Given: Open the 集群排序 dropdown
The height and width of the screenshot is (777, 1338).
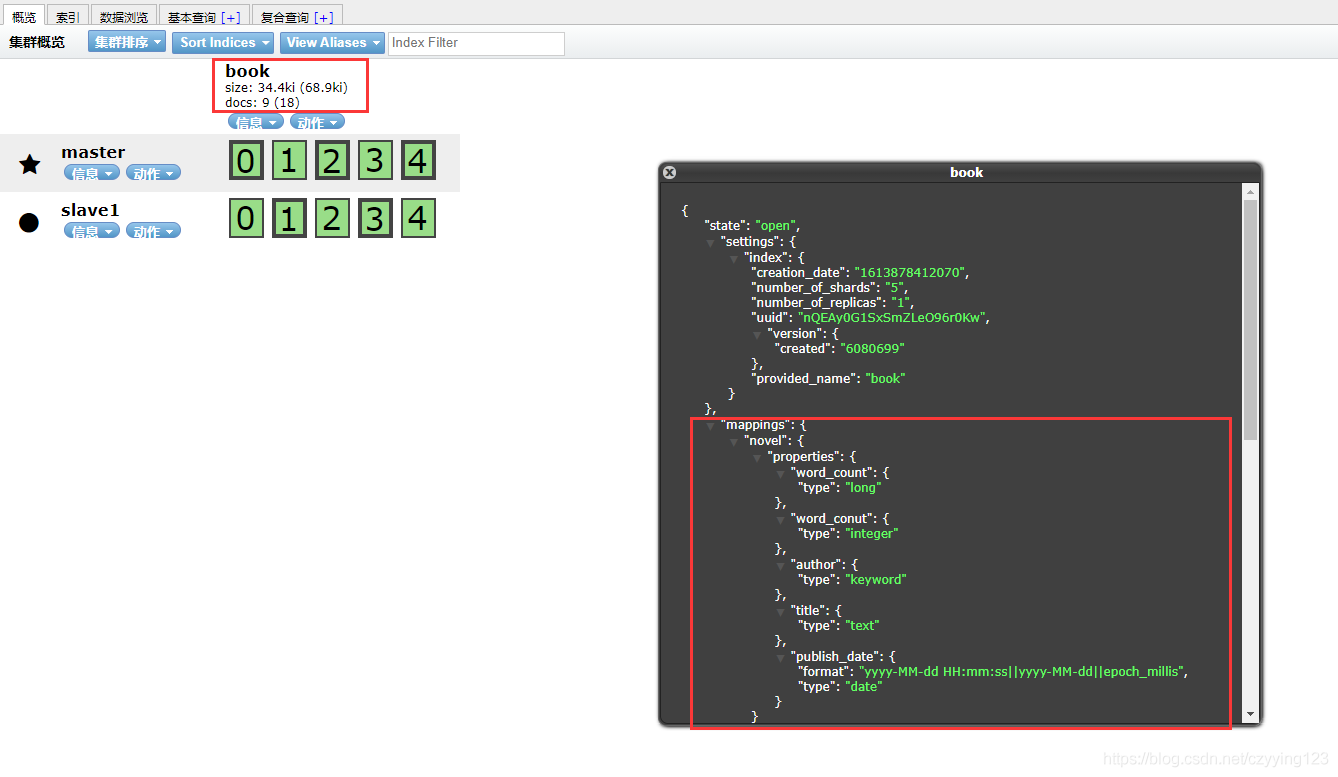Looking at the screenshot, I should pos(127,42).
